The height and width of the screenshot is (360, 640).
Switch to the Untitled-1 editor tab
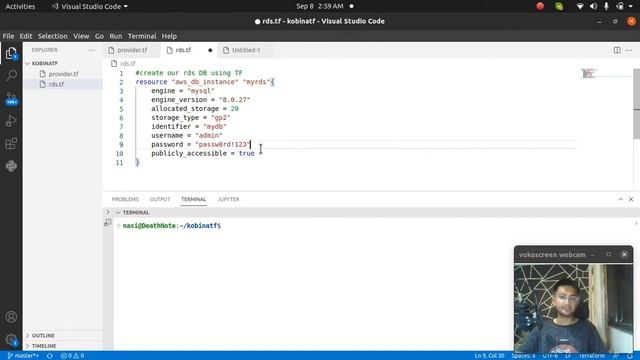click(246, 50)
